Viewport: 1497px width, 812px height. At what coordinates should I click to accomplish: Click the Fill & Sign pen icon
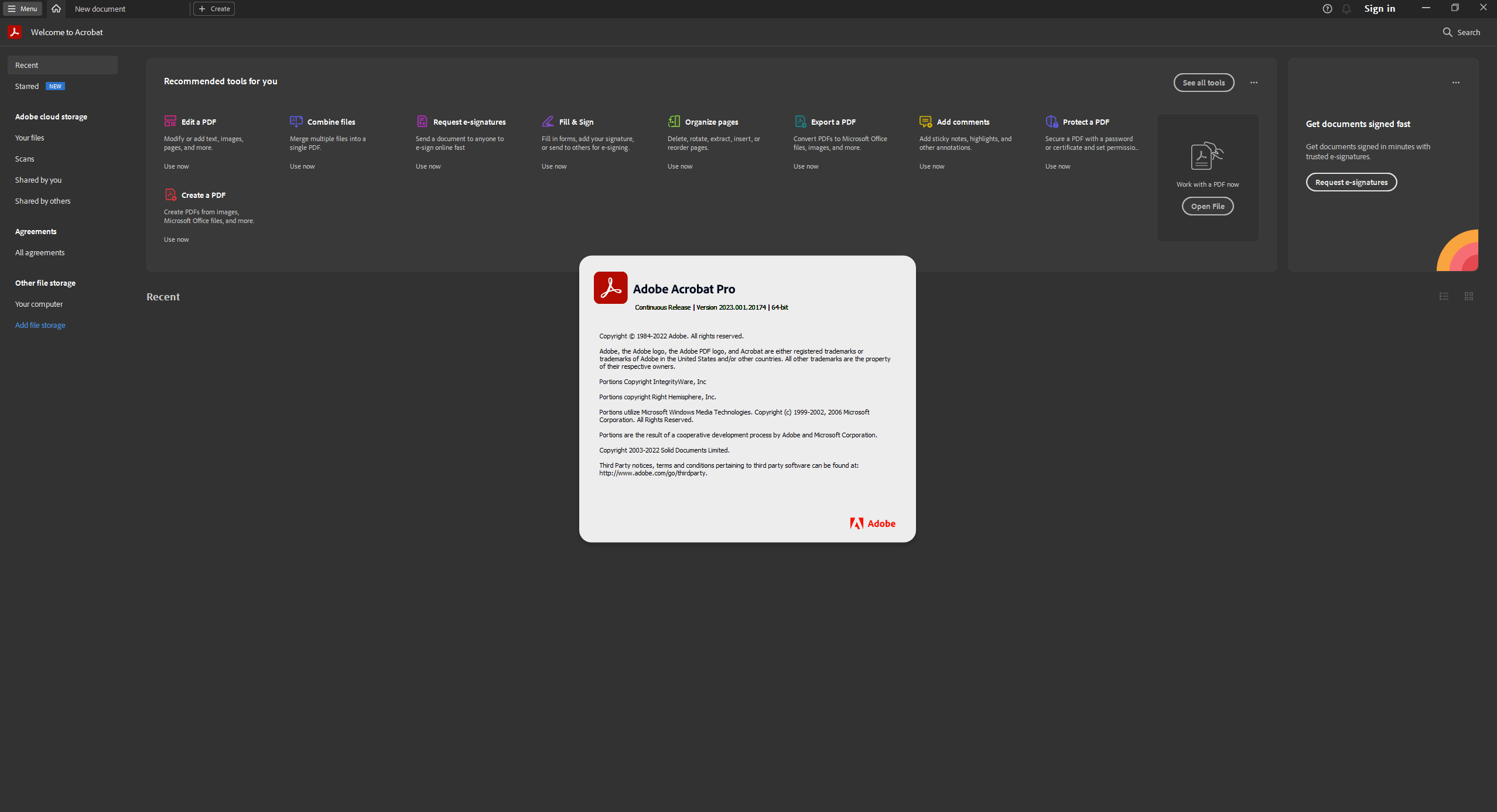[x=548, y=121]
